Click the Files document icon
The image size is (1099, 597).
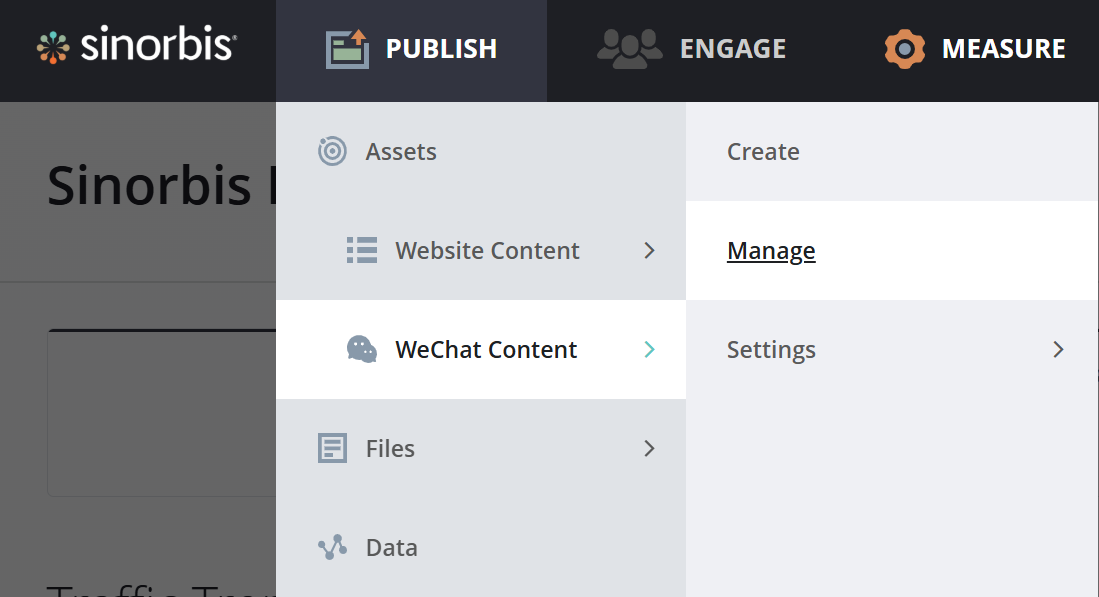coord(332,448)
